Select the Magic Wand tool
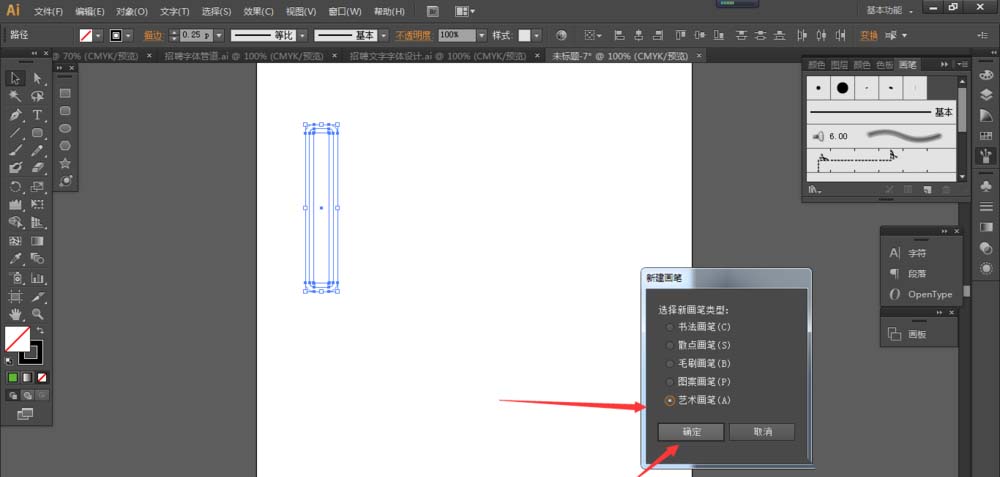Screen dimensions: 1000x477 (x=15, y=97)
